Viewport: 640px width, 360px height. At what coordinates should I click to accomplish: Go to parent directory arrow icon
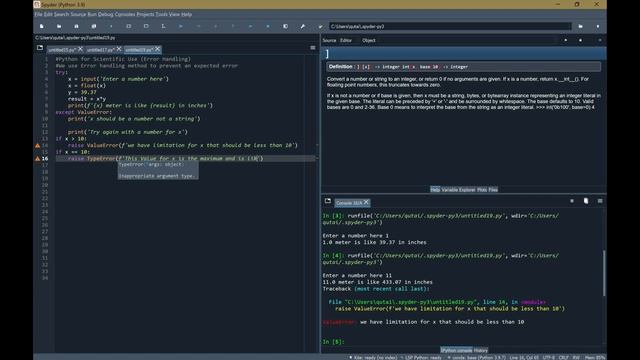(598, 26)
